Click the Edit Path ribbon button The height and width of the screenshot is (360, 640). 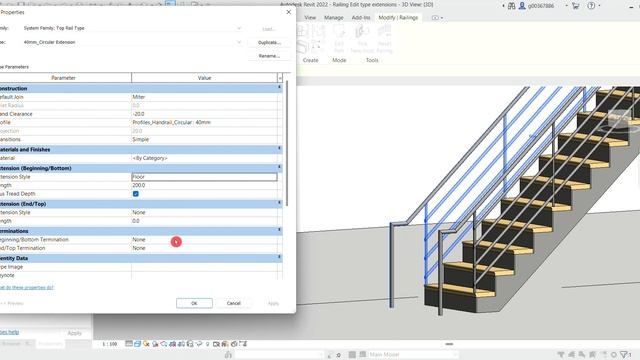click(339, 38)
